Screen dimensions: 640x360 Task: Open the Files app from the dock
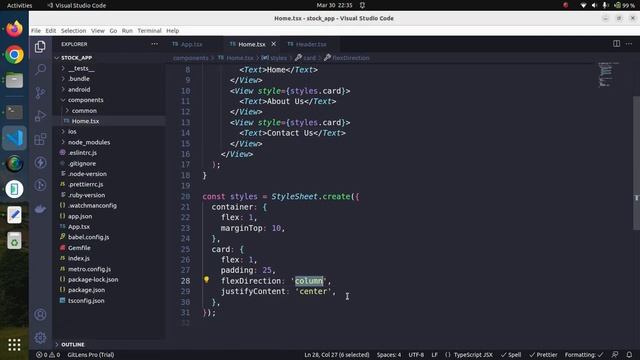[14, 80]
